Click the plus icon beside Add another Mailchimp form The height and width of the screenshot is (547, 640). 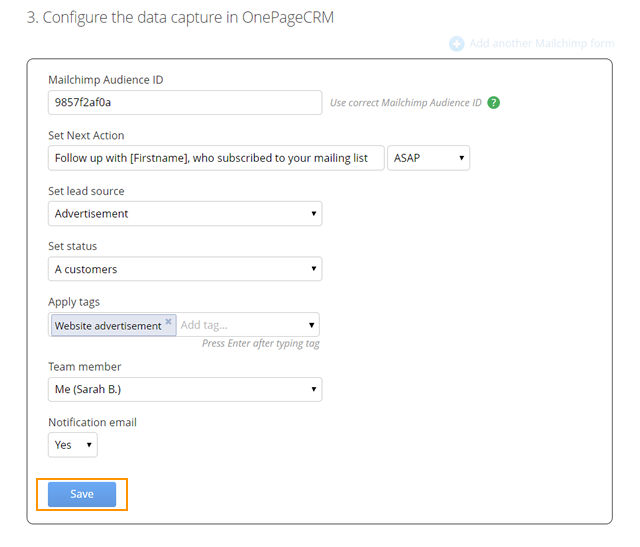click(x=457, y=44)
